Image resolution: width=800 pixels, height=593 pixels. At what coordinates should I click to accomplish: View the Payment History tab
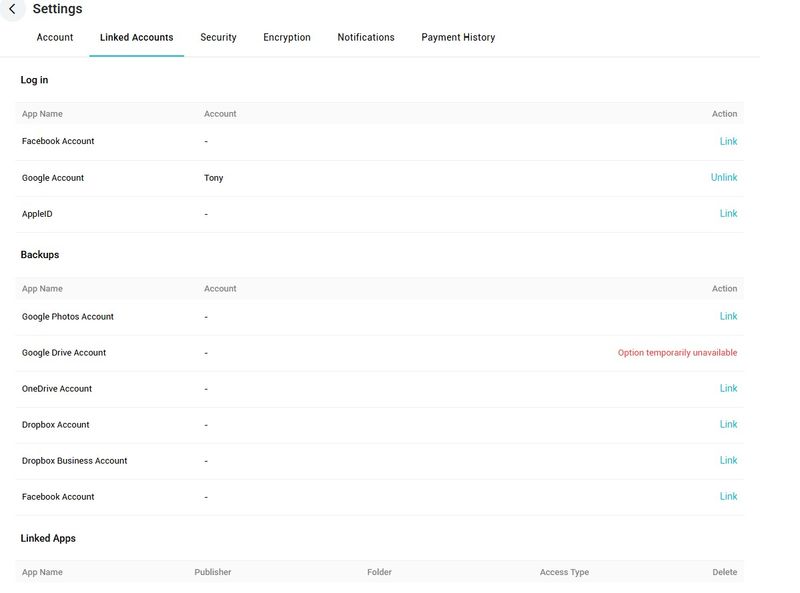coord(458,38)
